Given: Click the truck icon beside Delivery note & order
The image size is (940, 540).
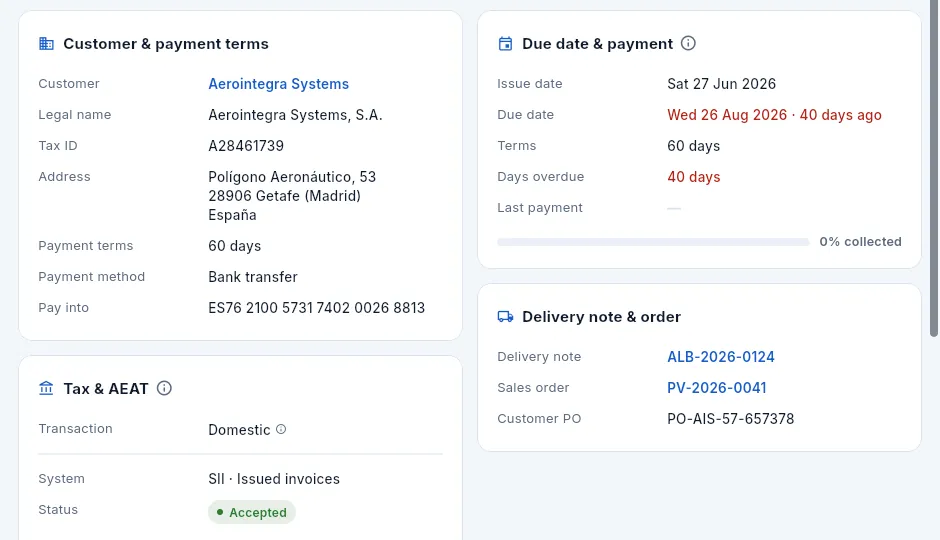Looking at the screenshot, I should pos(505,316).
